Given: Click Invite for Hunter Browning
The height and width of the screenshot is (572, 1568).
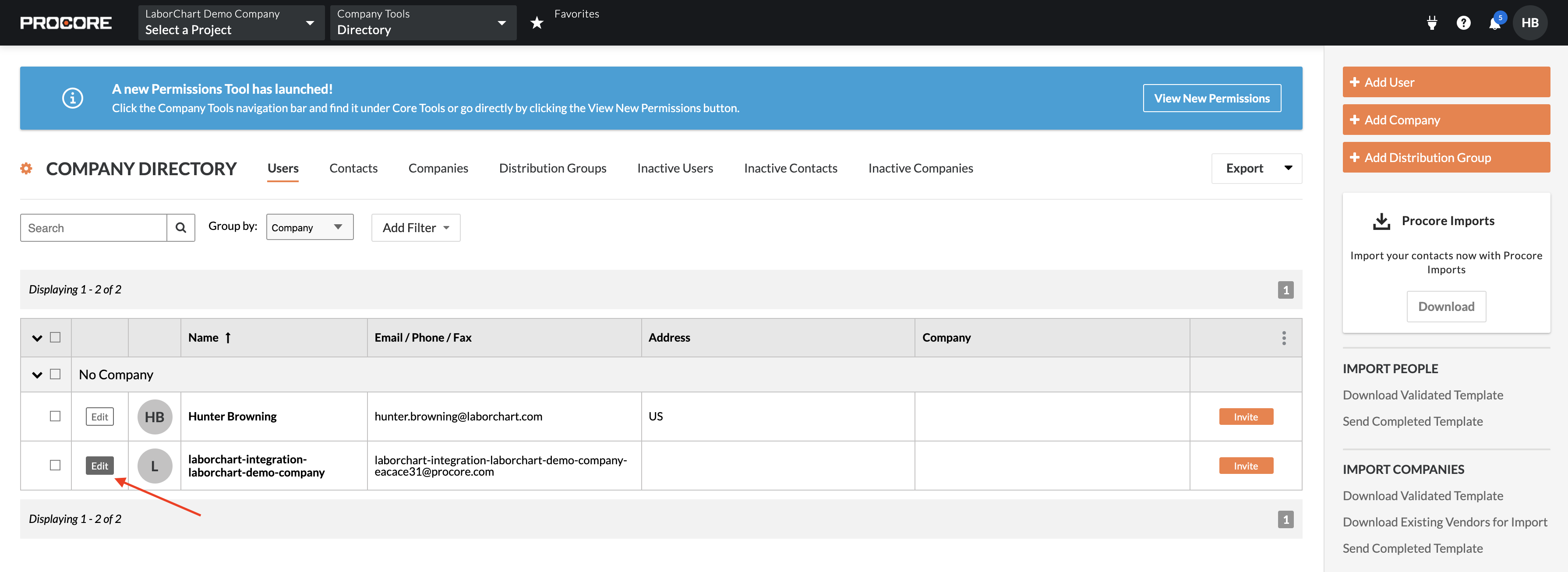Looking at the screenshot, I should pos(1245,417).
